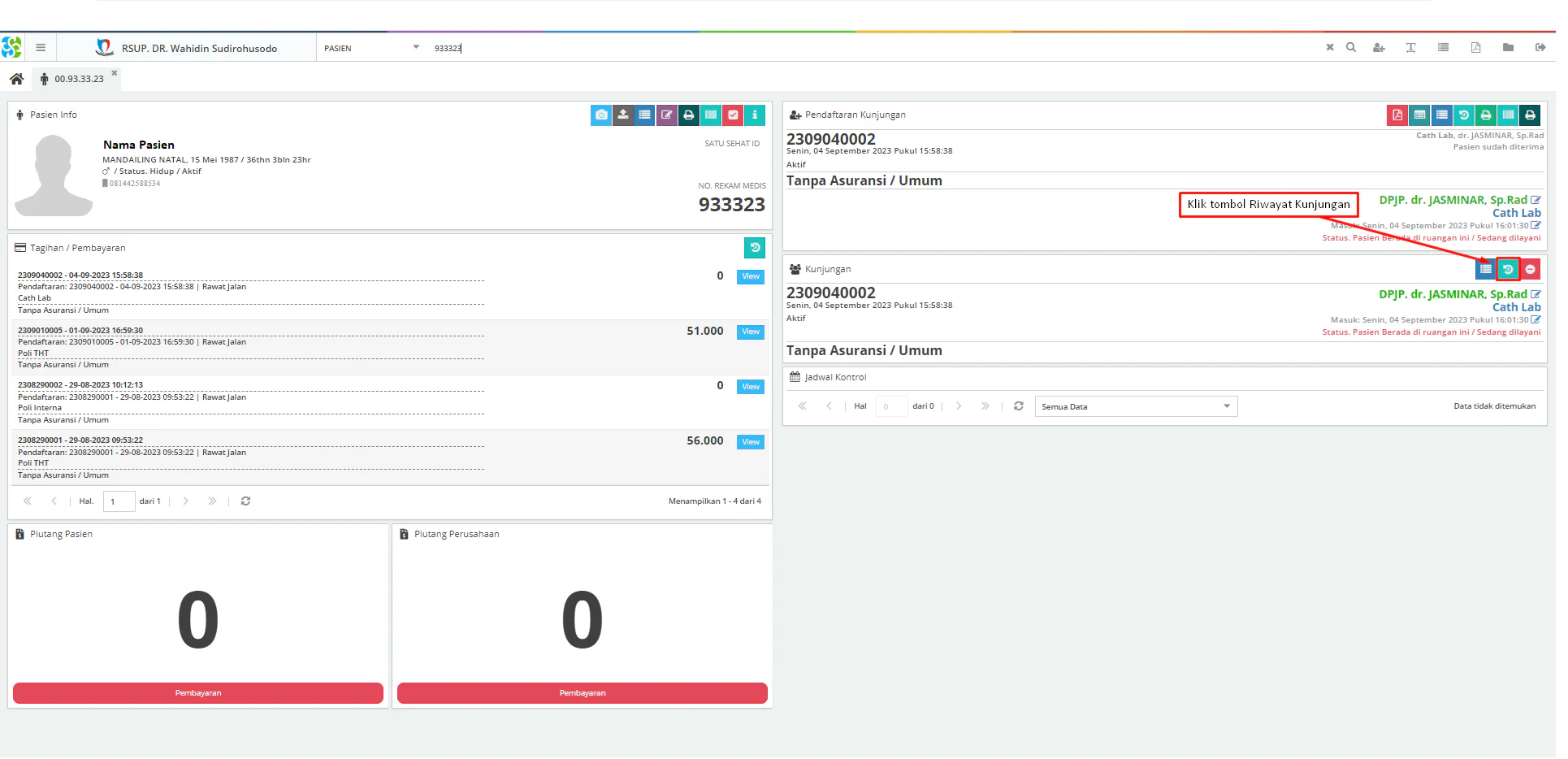Go to first page in Tagihan list
This screenshot has height=759, width=1568.
(28, 501)
